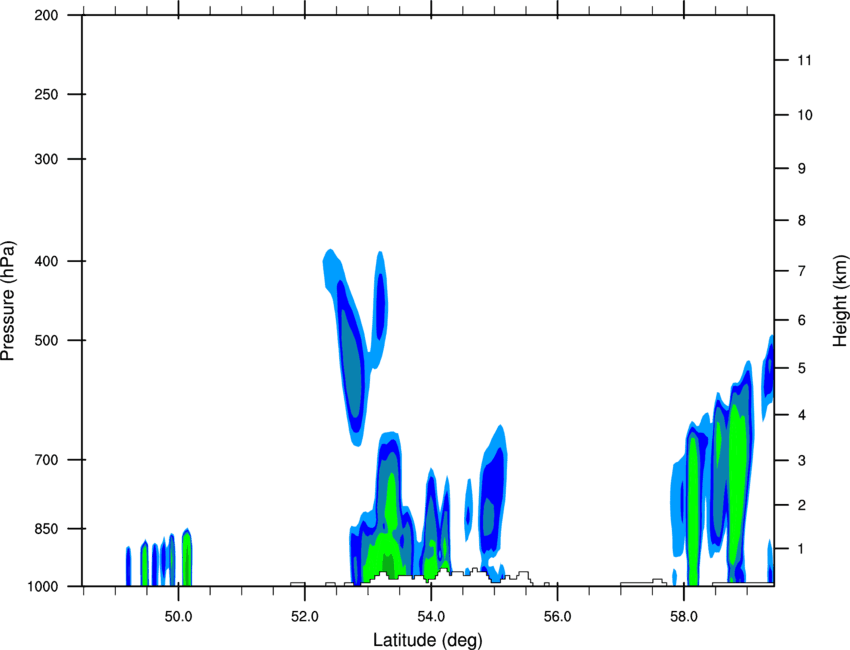
Task: Click the 50.0 latitude tick label
Action: (x=178, y=616)
